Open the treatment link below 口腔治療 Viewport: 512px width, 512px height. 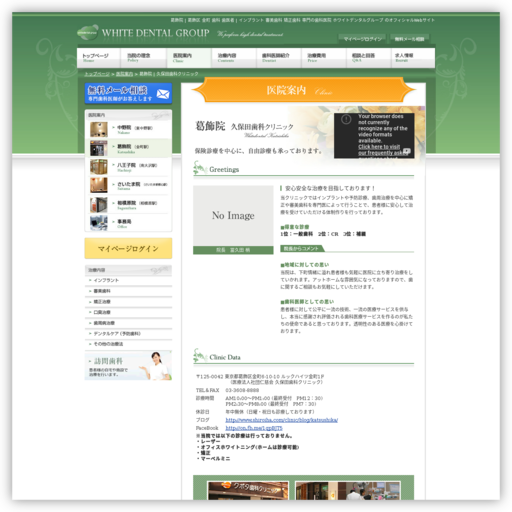click(128, 323)
